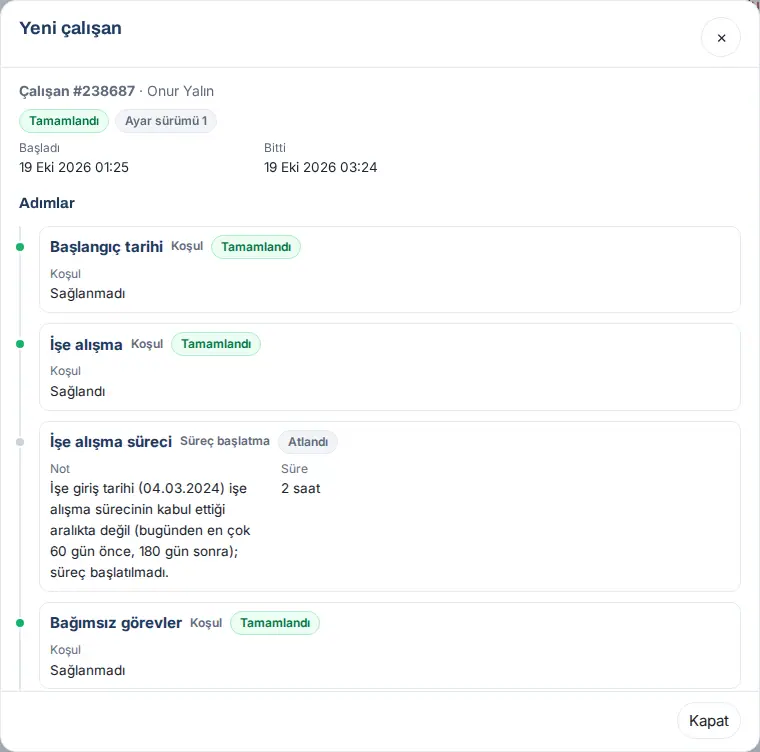Click gray dot beside İşe alışma süreci
The width and height of the screenshot is (760, 752).
click(x=20, y=442)
